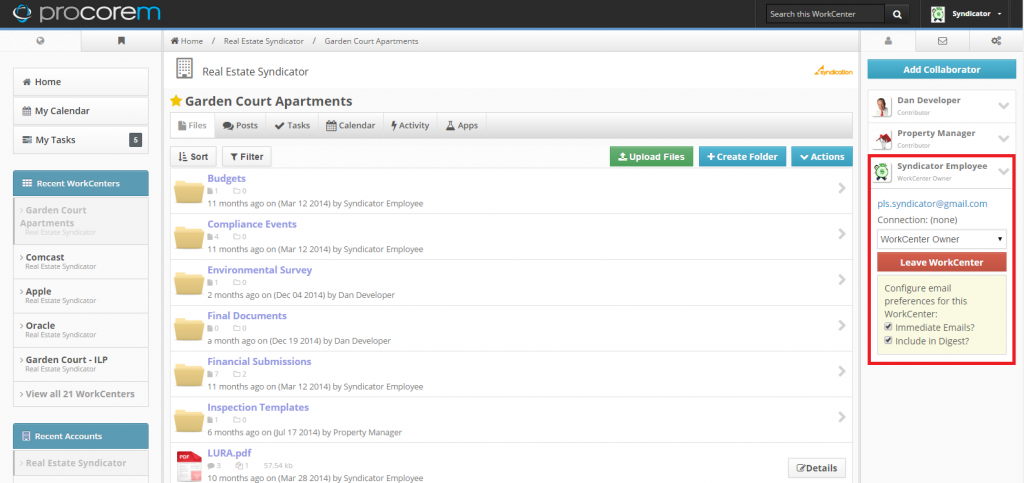Click the Final Documents folder icon
Screen dimensions: 1024x483
tap(189, 328)
